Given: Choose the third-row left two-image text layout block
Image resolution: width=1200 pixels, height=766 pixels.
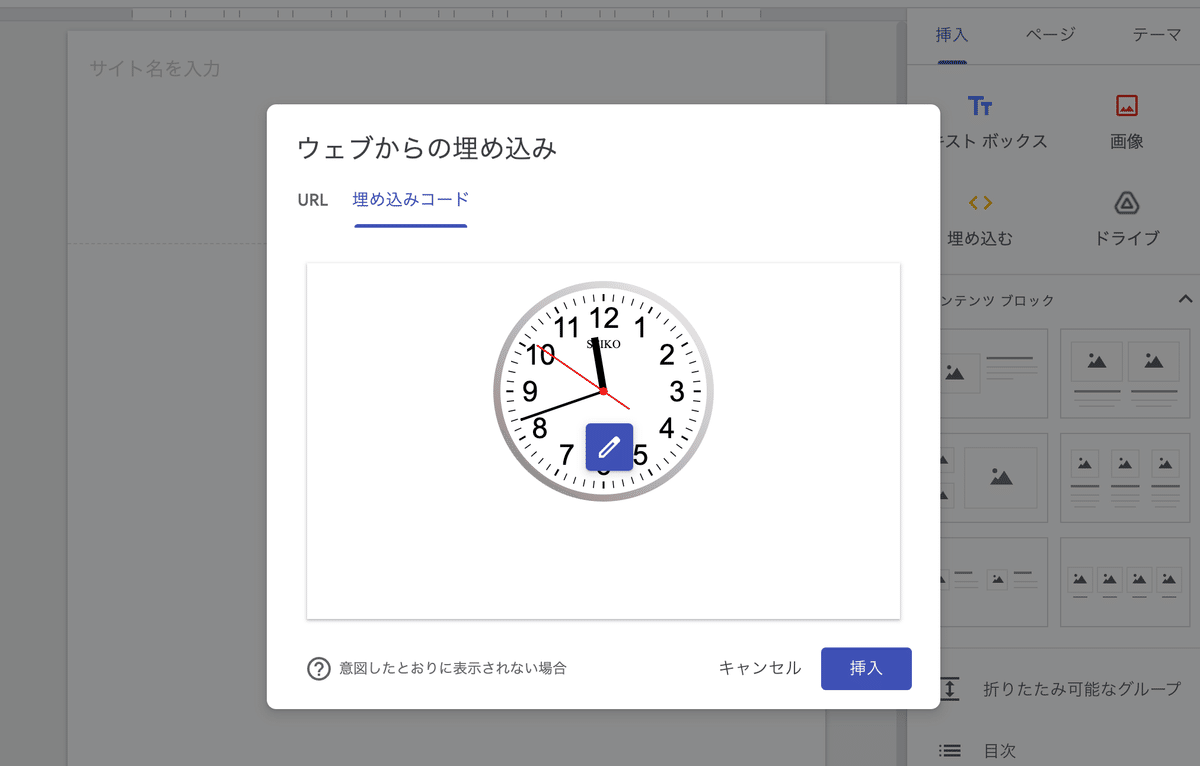Looking at the screenshot, I should click(x=994, y=582).
